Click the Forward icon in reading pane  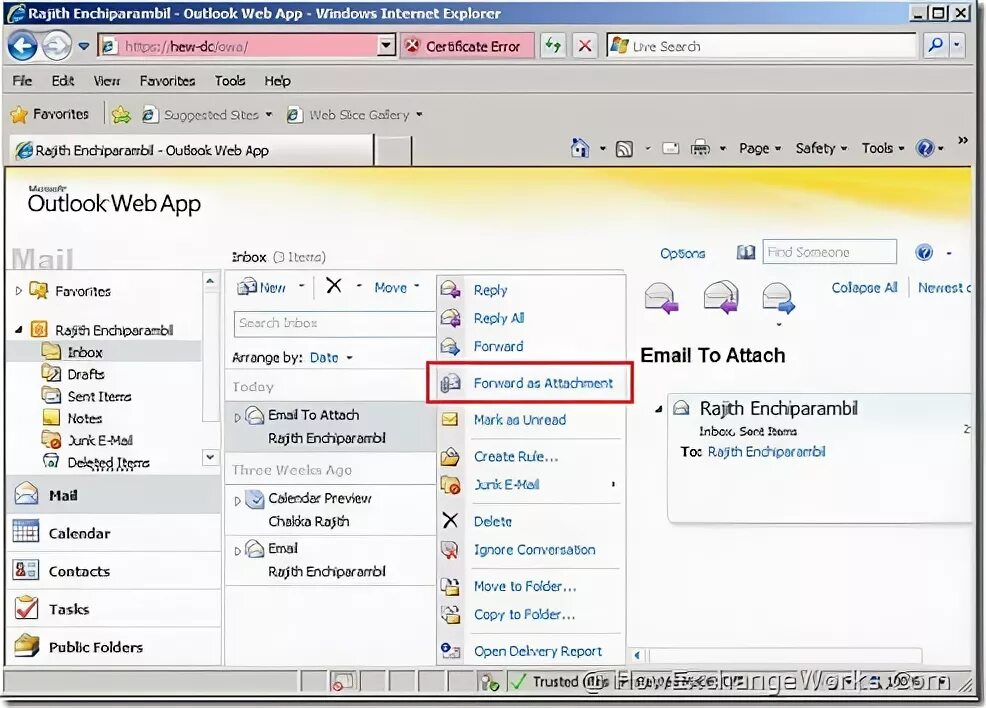coord(778,297)
